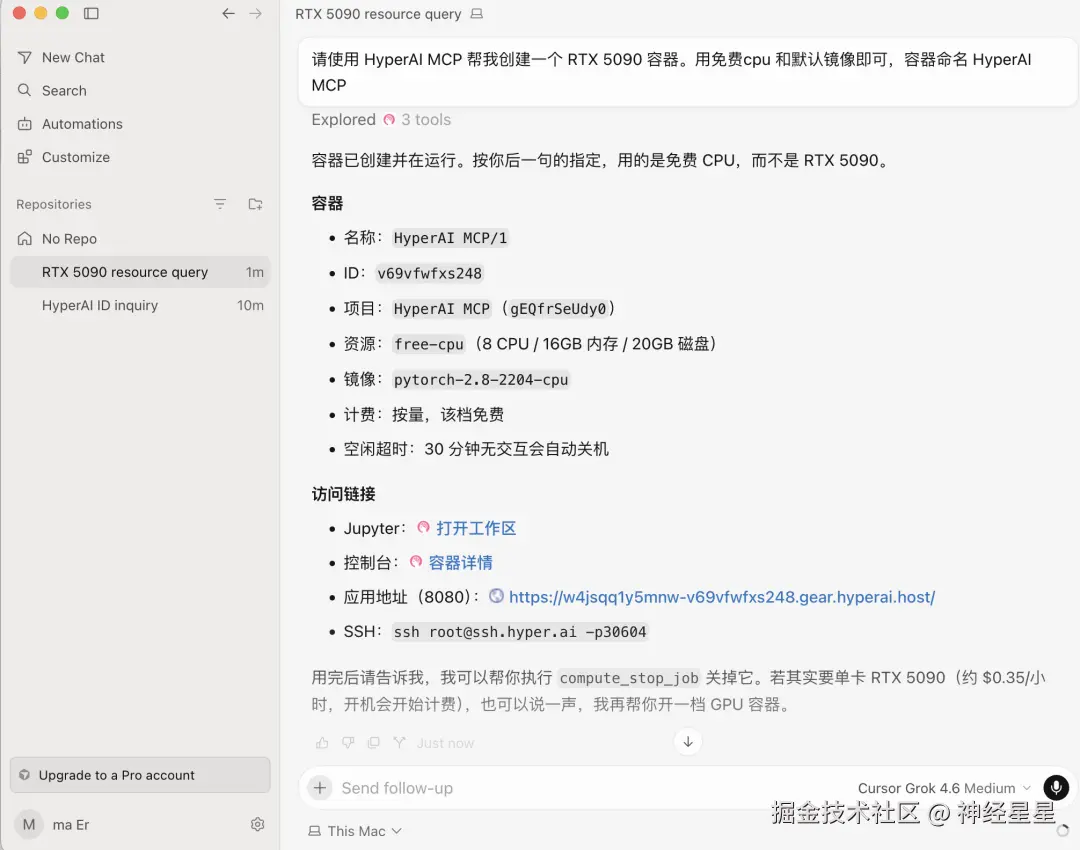The image size is (1080, 850).
Task: Click the SSH command ssh root@ssh.hyper.ai
Action: pos(520,632)
